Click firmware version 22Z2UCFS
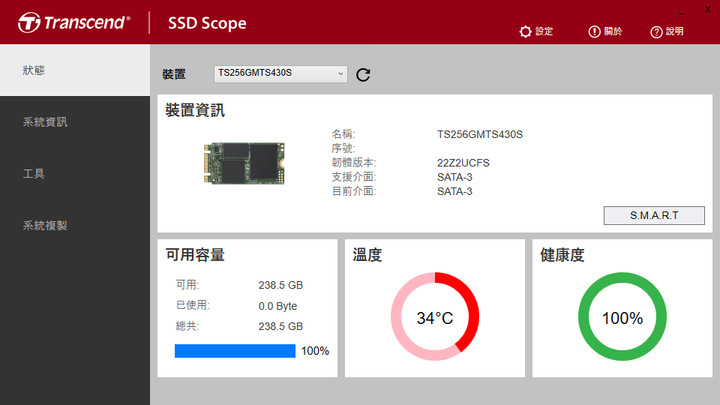 click(x=463, y=163)
